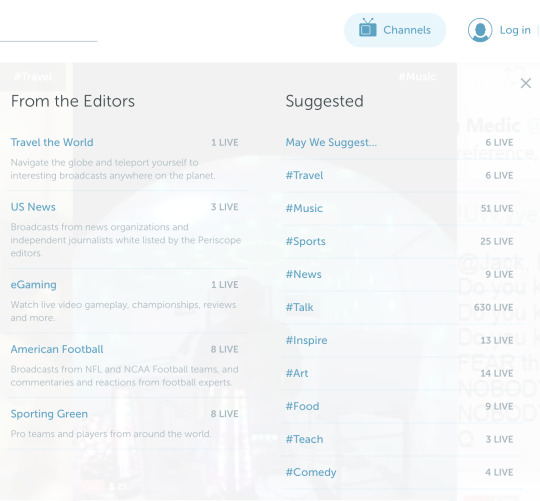The width and height of the screenshot is (540, 501).
Task: Open the Log in link
Action: pos(515,30)
